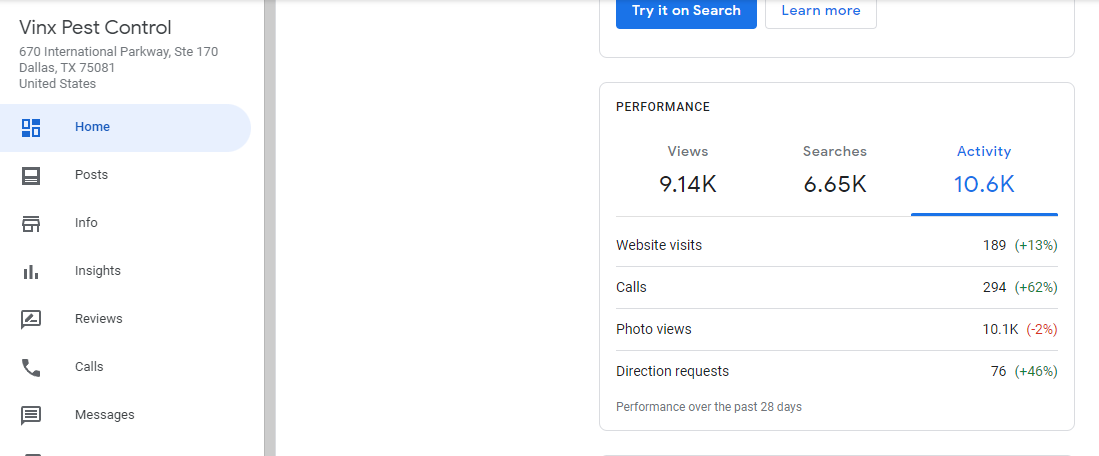Click the Home dashboard icon

pyautogui.click(x=31, y=127)
